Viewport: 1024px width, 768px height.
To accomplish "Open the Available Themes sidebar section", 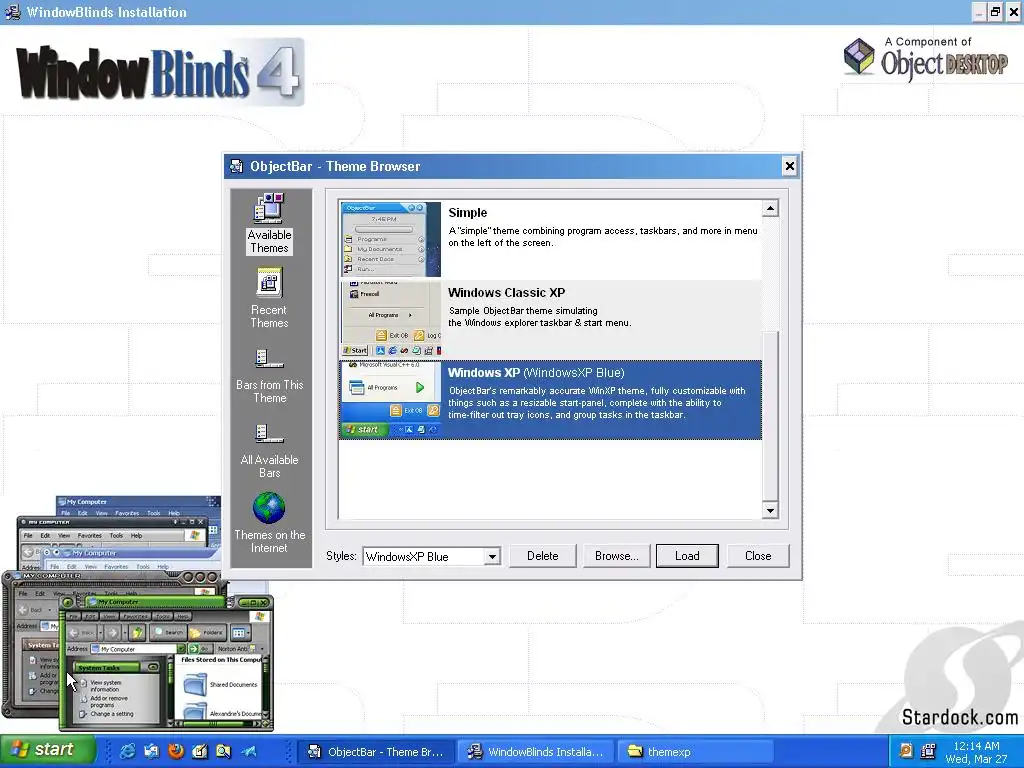I will [269, 223].
